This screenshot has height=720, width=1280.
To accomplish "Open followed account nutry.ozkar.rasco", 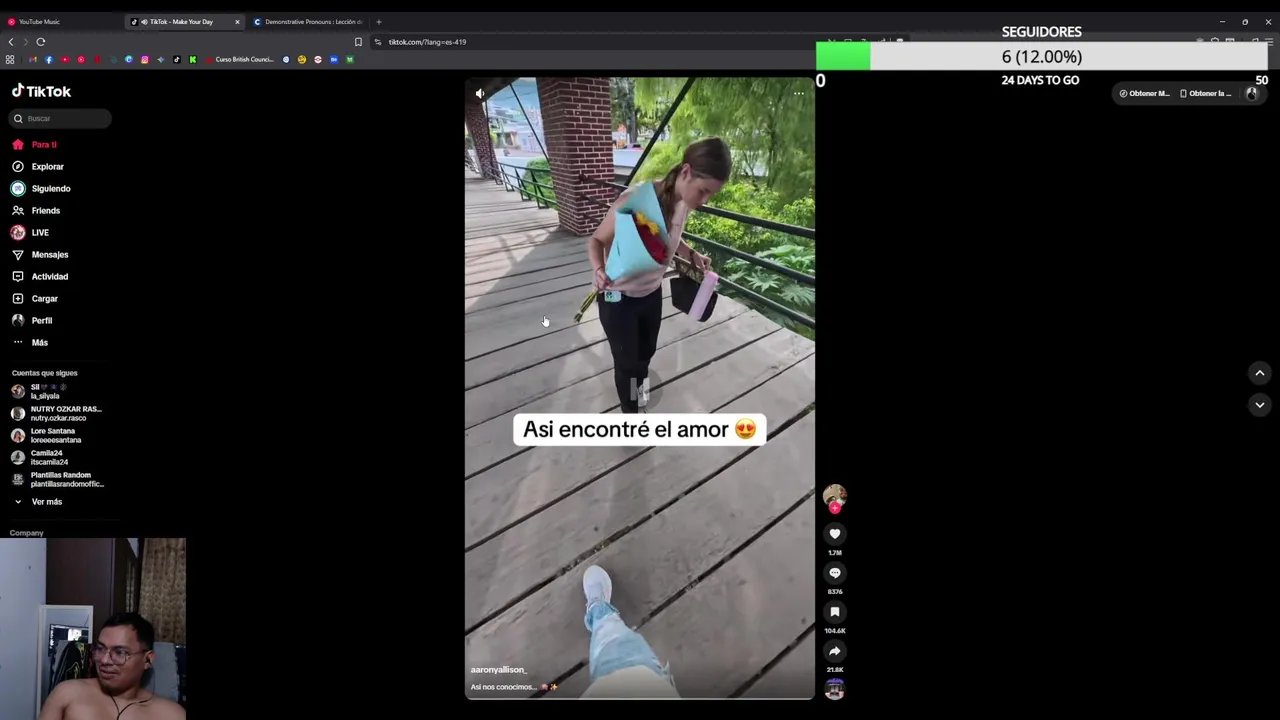I will [x=57, y=413].
